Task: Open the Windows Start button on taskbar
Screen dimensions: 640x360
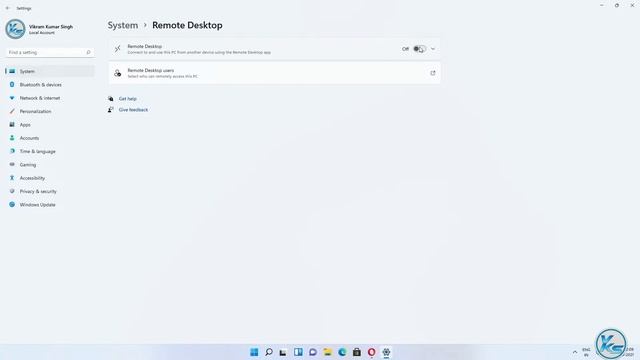Action: click(x=254, y=352)
